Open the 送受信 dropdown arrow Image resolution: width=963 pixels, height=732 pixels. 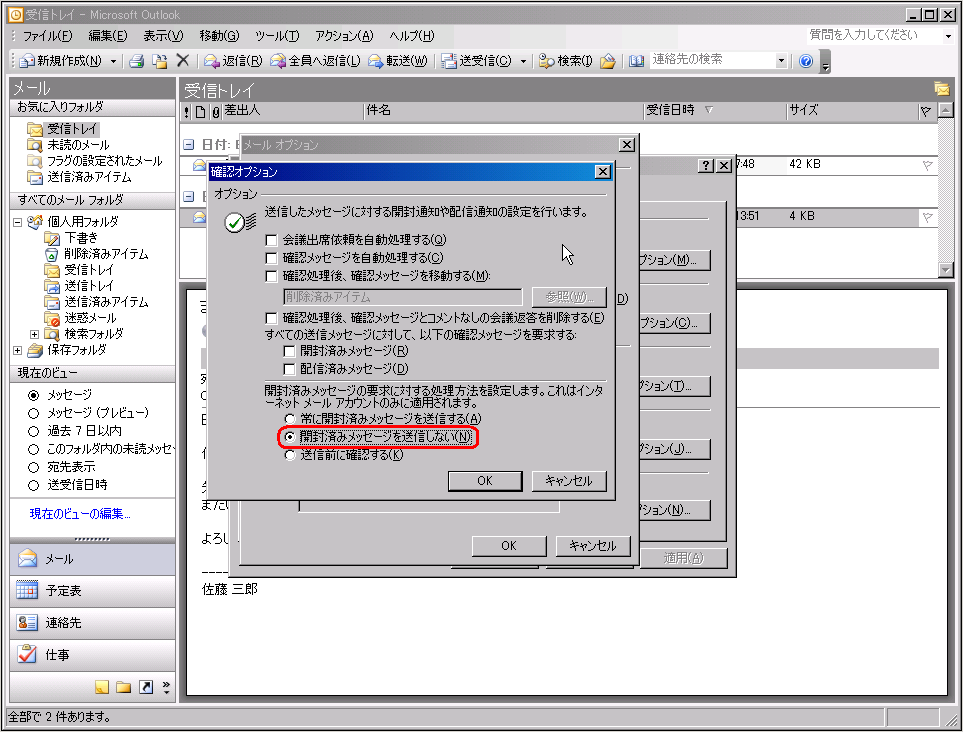coord(523,61)
